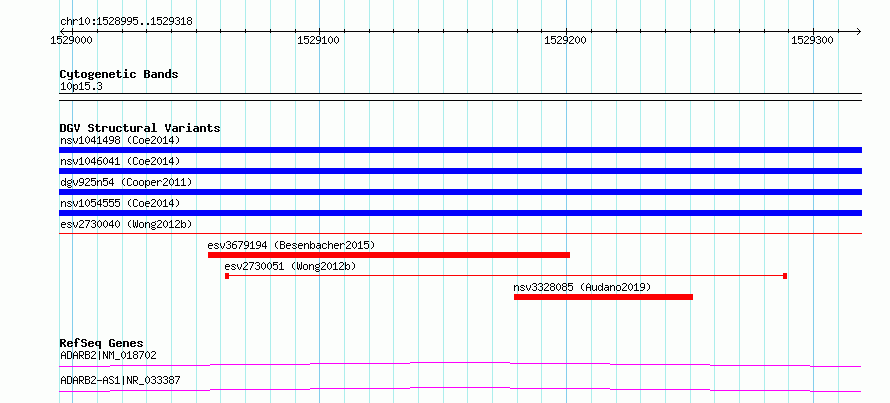Click the blue bar under nsv1054555

pyautogui.click(x=460, y=213)
